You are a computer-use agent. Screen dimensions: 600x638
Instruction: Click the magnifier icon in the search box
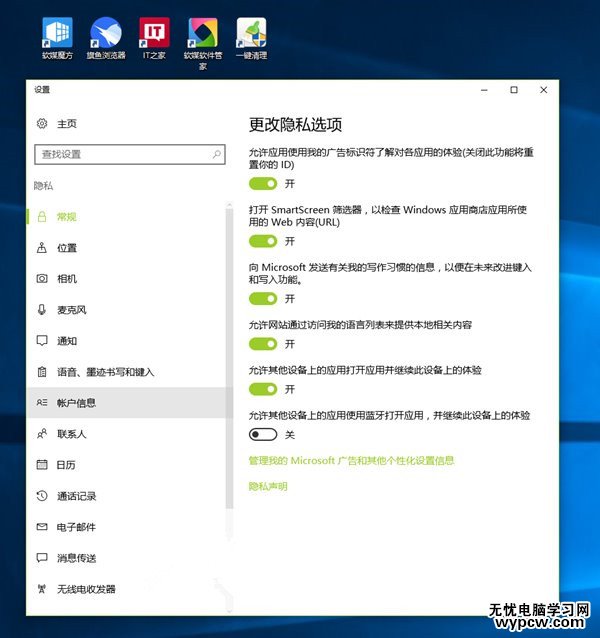click(217, 154)
